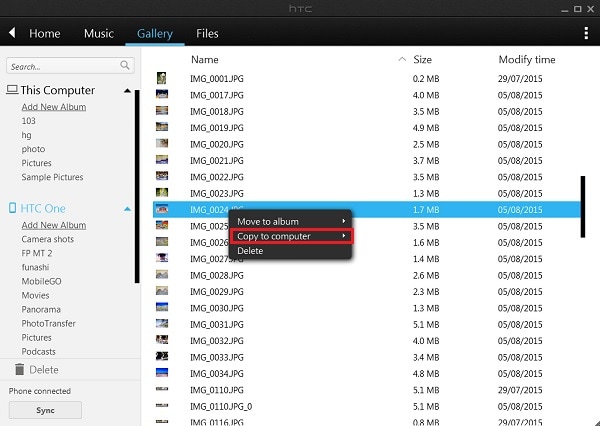Select the IMG_0031.JPG file name
Viewport: 600px width, 426px height.
pos(217,324)
